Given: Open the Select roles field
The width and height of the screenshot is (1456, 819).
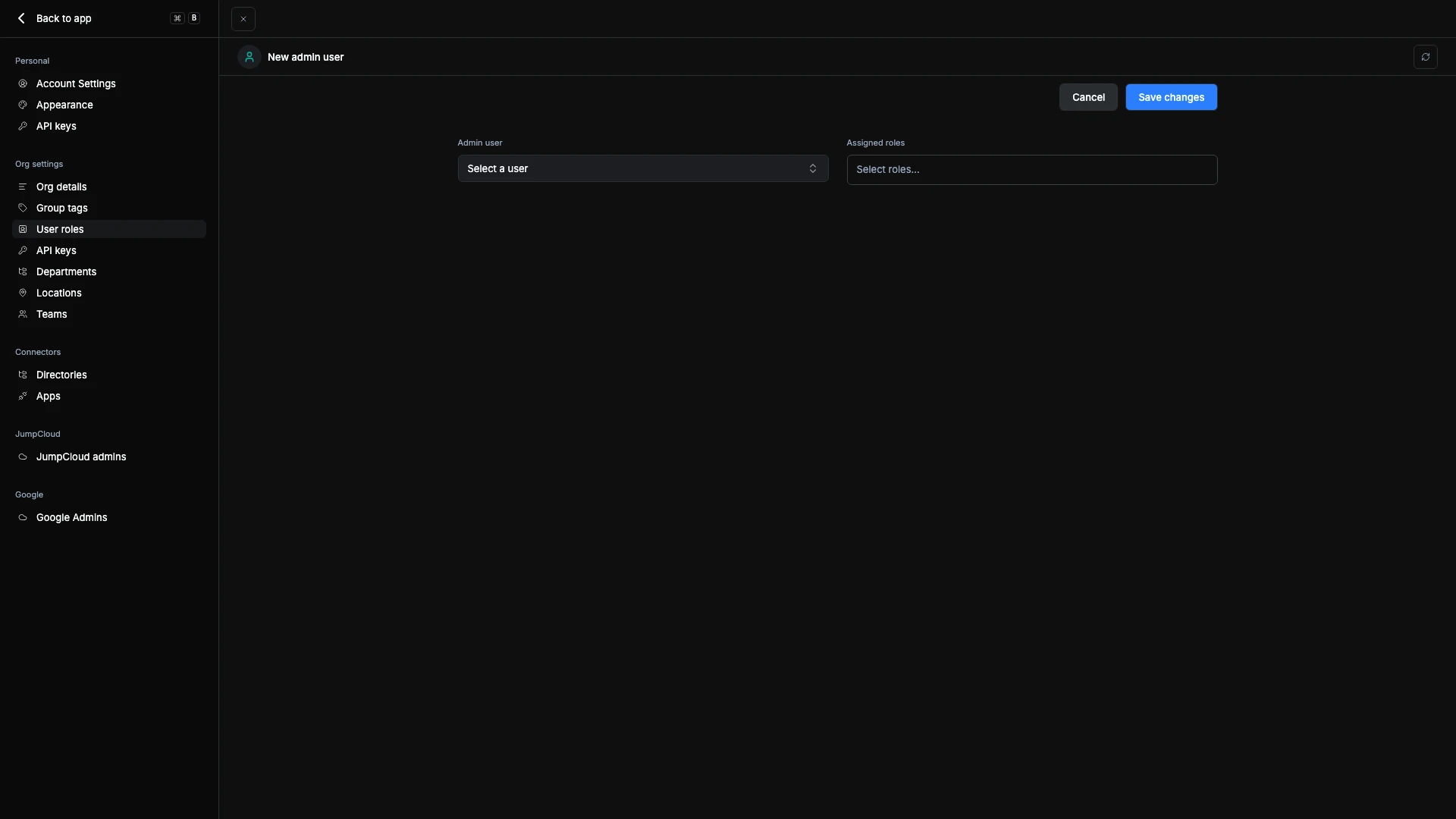Looking at the screenshot, I should pos(1031,170).
